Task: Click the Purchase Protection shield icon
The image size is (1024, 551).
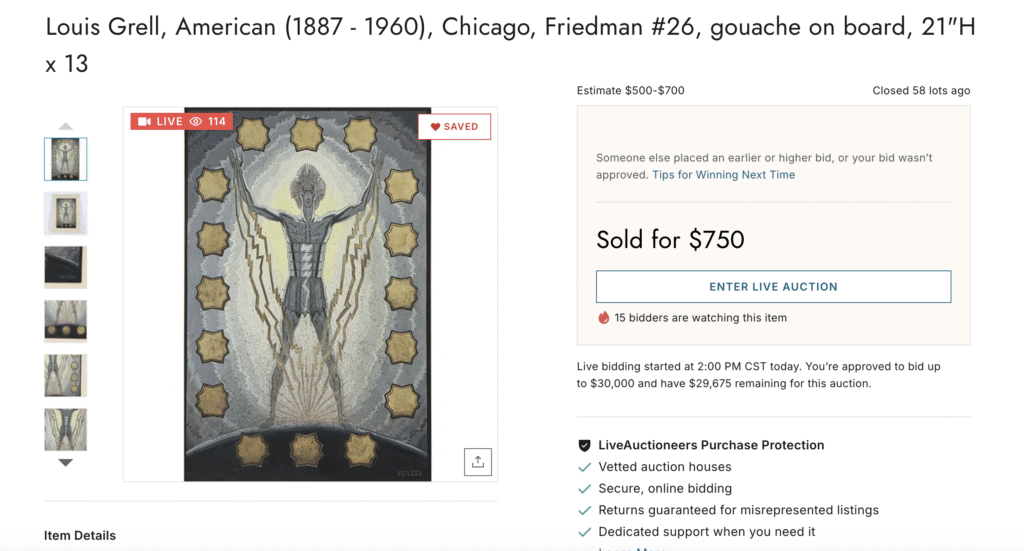Action: 585,445
